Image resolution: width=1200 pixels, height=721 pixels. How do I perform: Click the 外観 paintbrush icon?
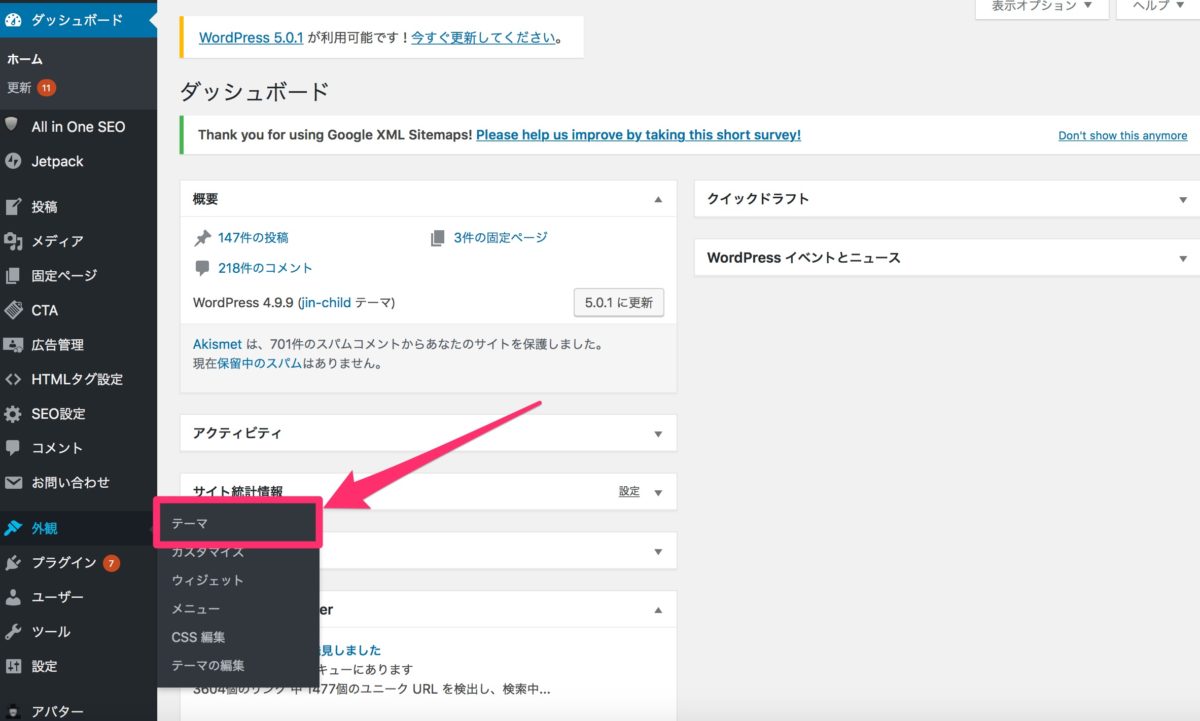click(x=13, y=528)
